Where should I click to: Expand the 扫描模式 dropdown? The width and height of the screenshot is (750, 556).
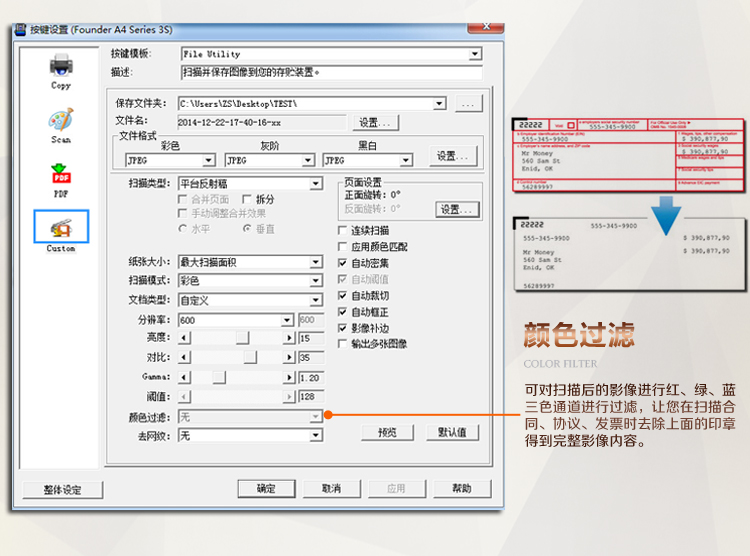pyautogui.click(x=315, y=281)
